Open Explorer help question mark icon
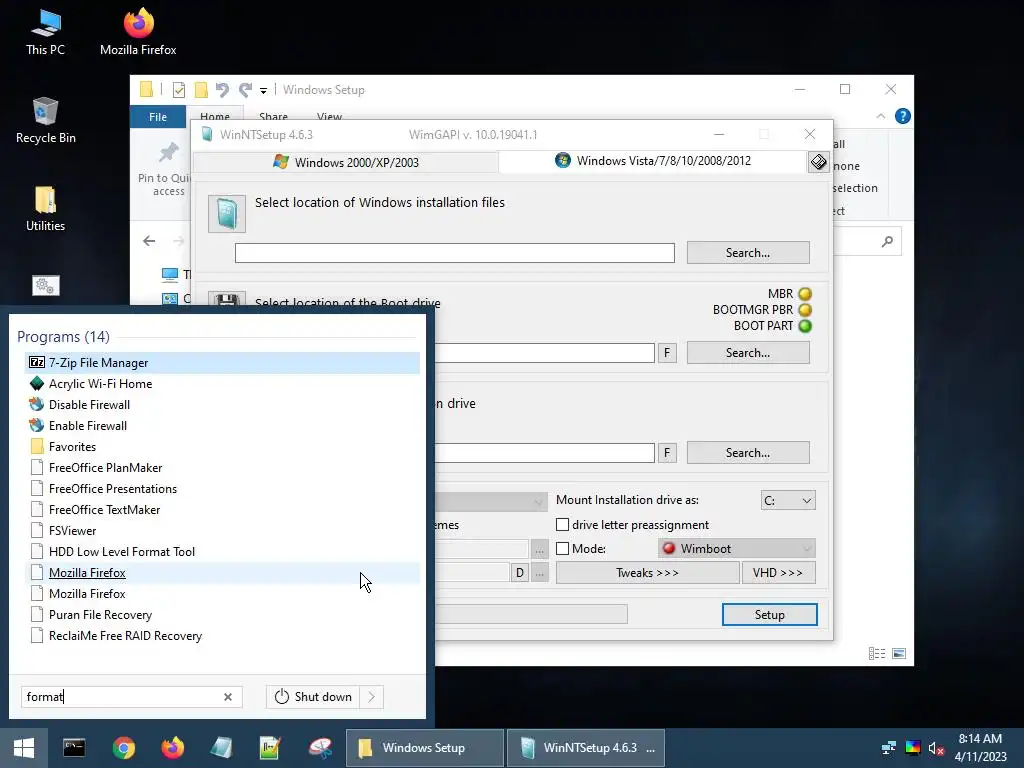This screenshot has height=768, width=1024. point(903,116)
